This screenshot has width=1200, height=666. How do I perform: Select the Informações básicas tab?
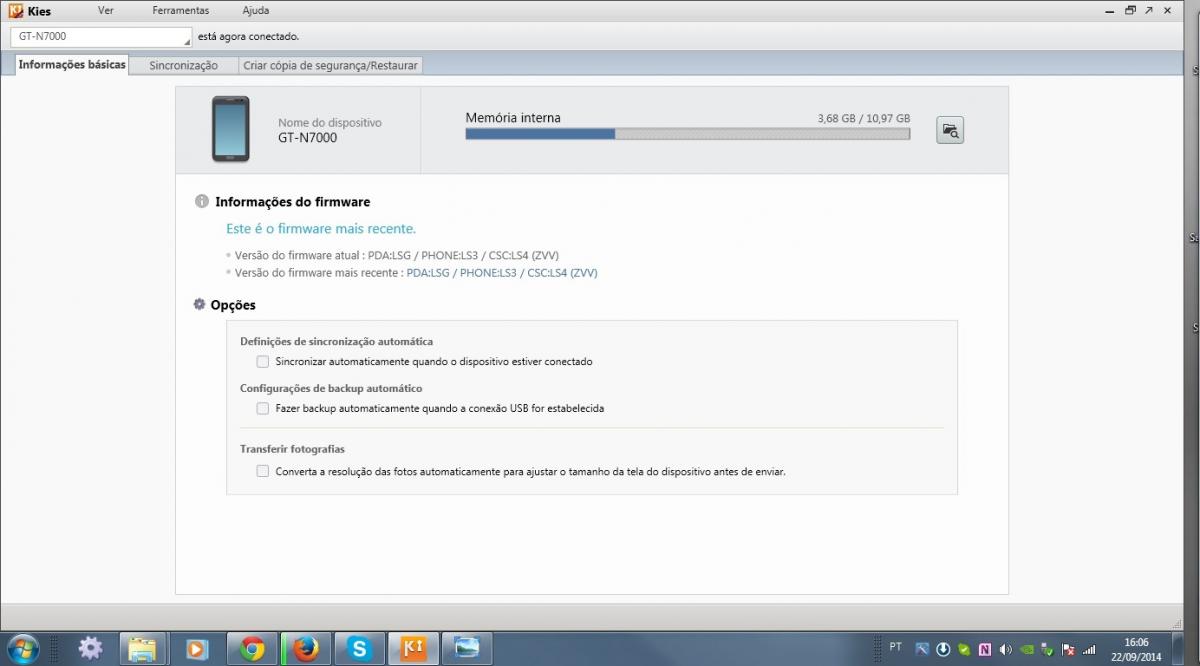tap(72, 65)
